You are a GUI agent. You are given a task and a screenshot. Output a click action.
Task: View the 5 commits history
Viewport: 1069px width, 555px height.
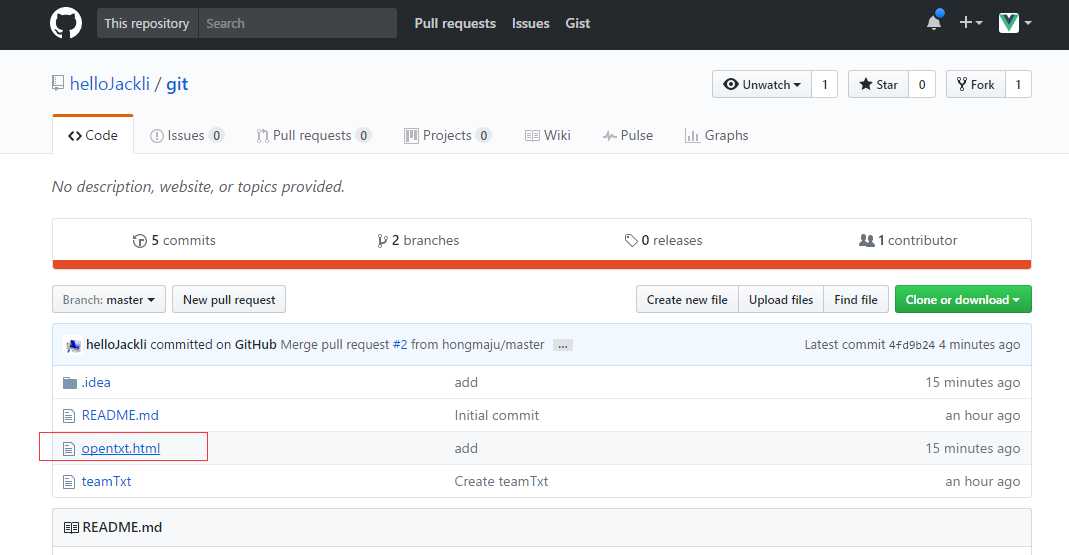(174, 240)
